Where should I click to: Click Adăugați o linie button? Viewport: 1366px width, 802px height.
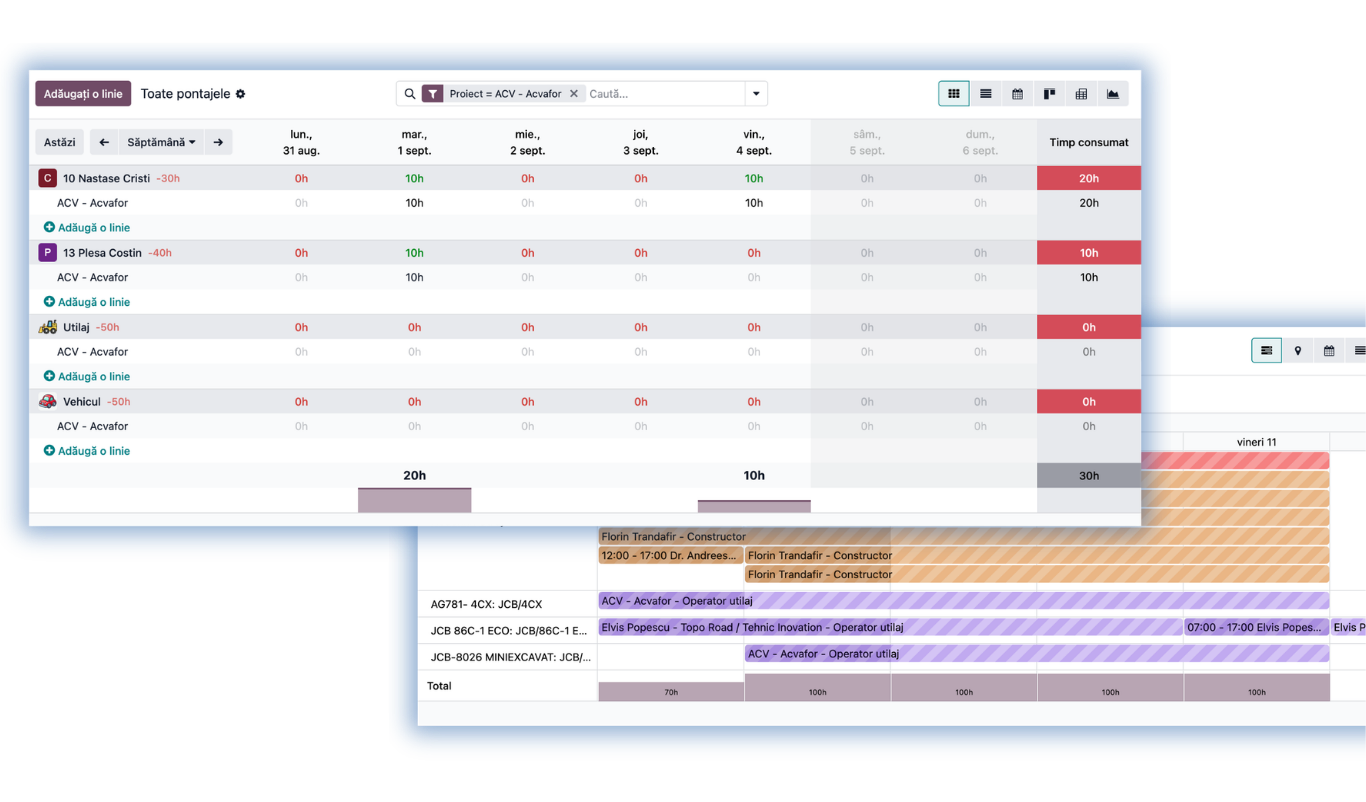(x=83, y=94)
